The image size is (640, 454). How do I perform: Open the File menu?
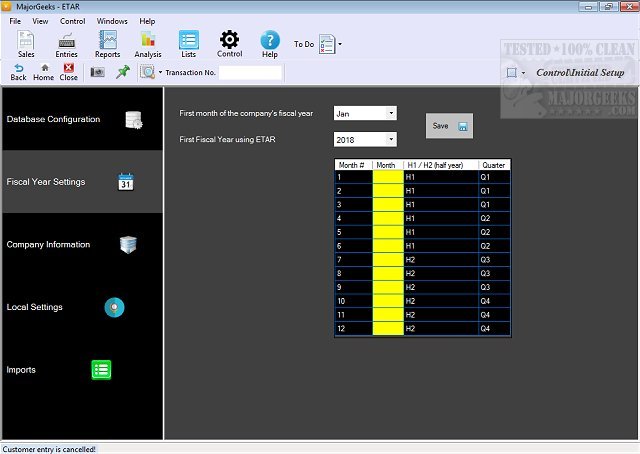(x=15, y=21)
